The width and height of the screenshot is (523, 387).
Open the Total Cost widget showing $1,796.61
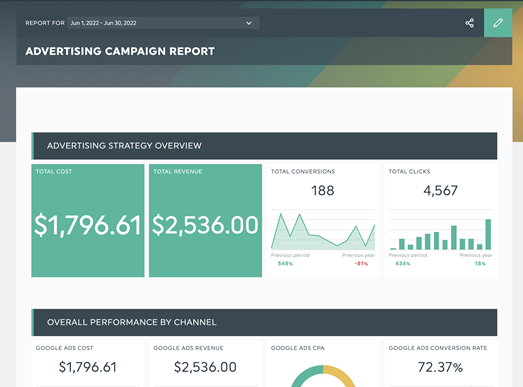88,221
